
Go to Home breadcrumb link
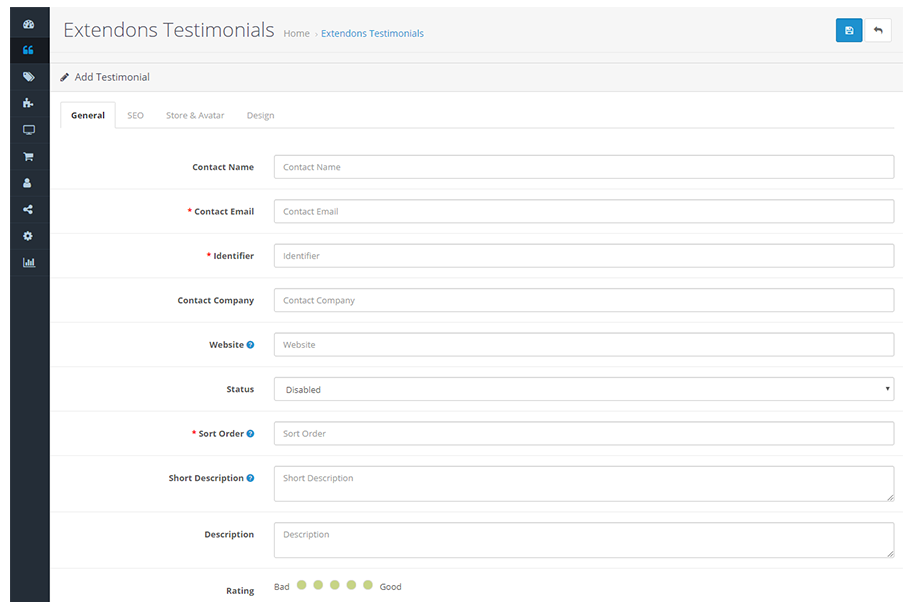[x=296, y=34]
